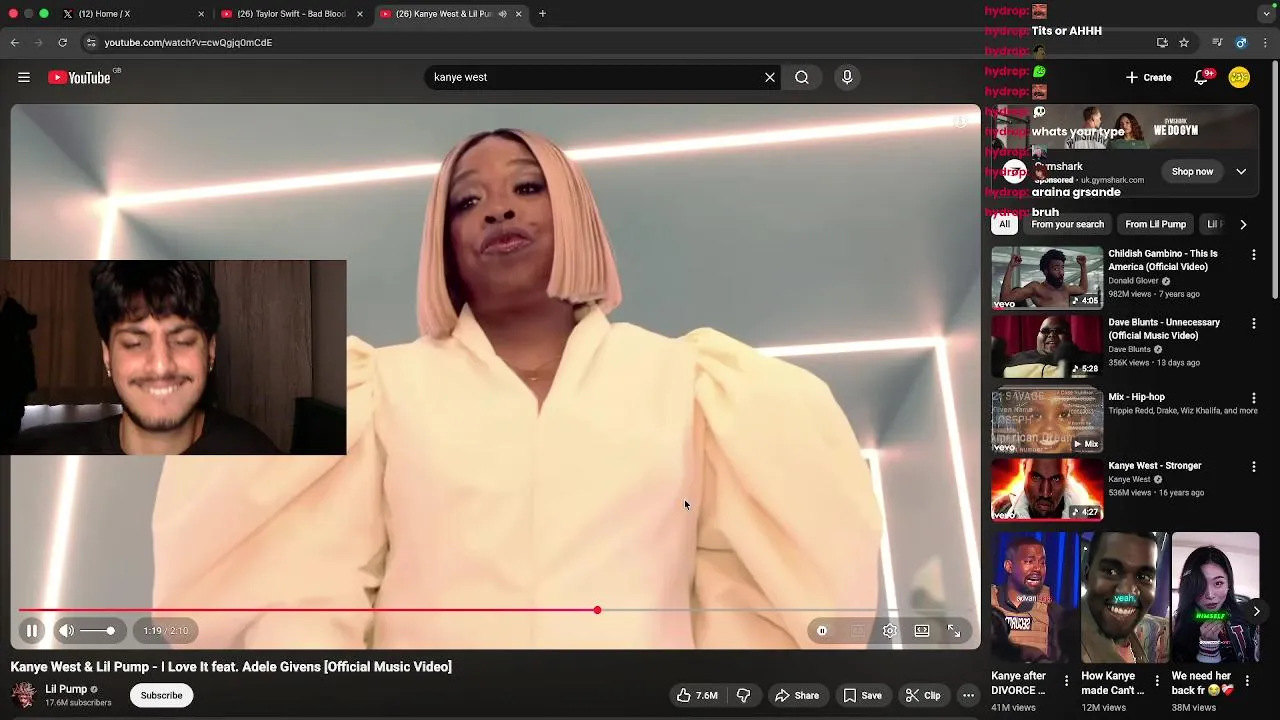Expand the Gymshark ad chevron
This screenshot has width=1280, height=720.
click(x=1241, y=171)
